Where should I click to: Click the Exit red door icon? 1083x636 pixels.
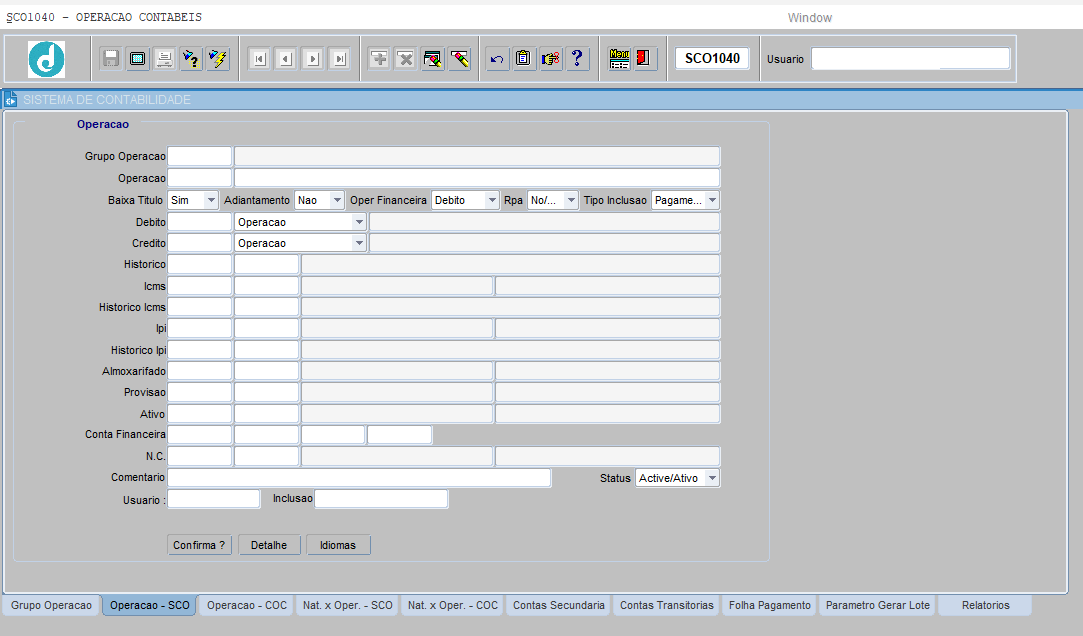click(x=644, y=59)
